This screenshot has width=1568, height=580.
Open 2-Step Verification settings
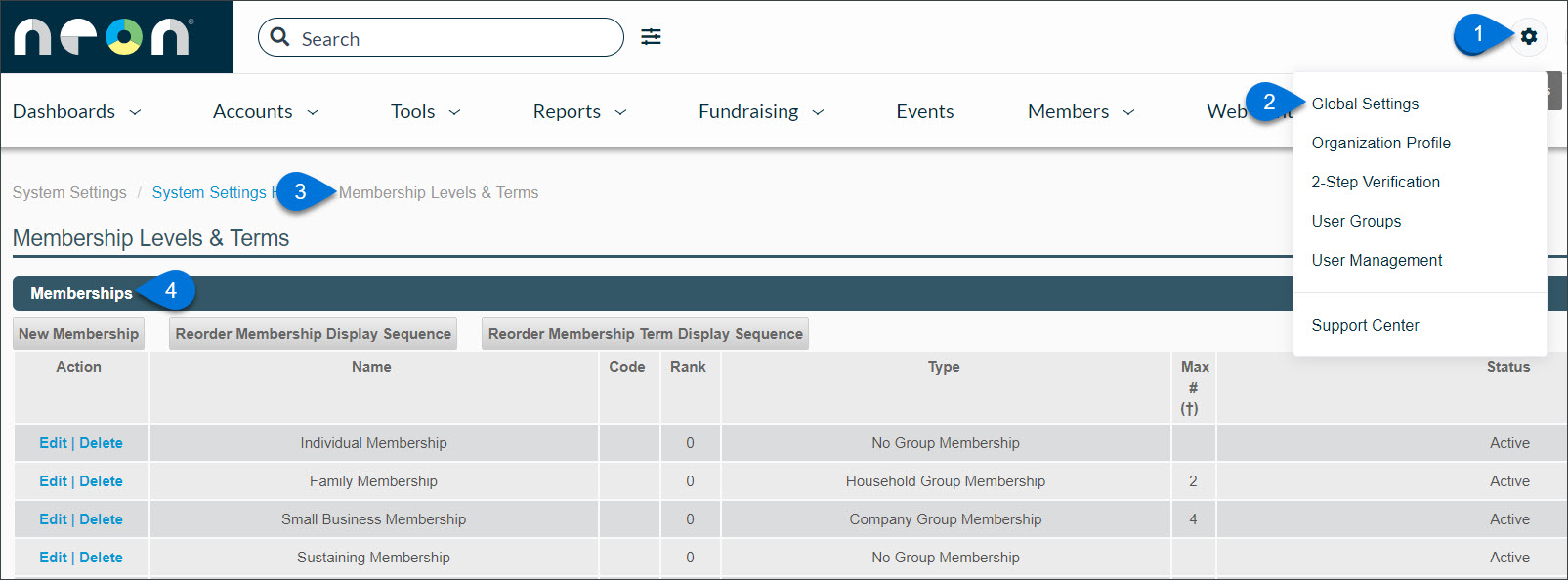coord(1376,182)
